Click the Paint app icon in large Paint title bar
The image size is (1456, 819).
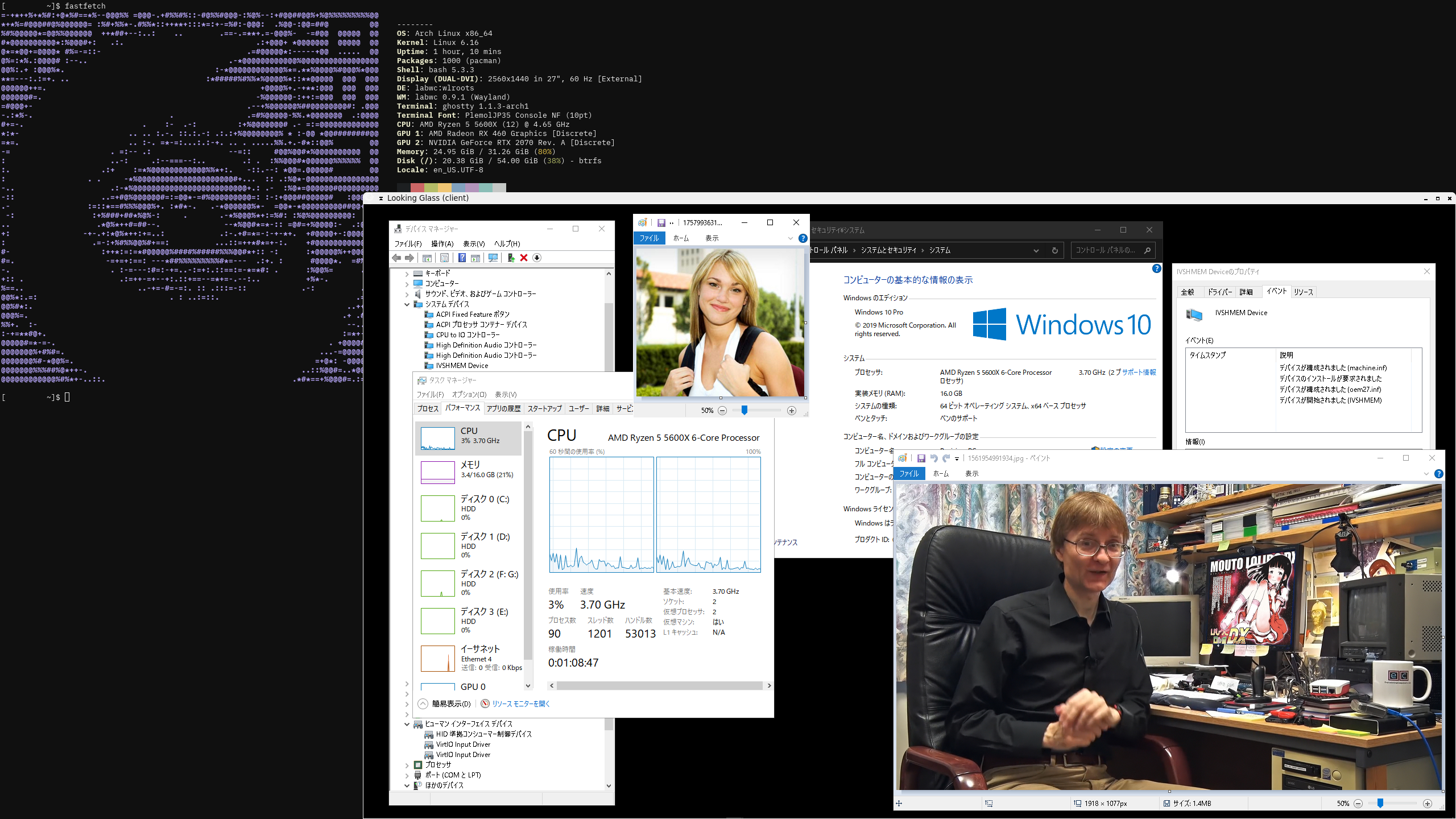click(x=903, y=458)
